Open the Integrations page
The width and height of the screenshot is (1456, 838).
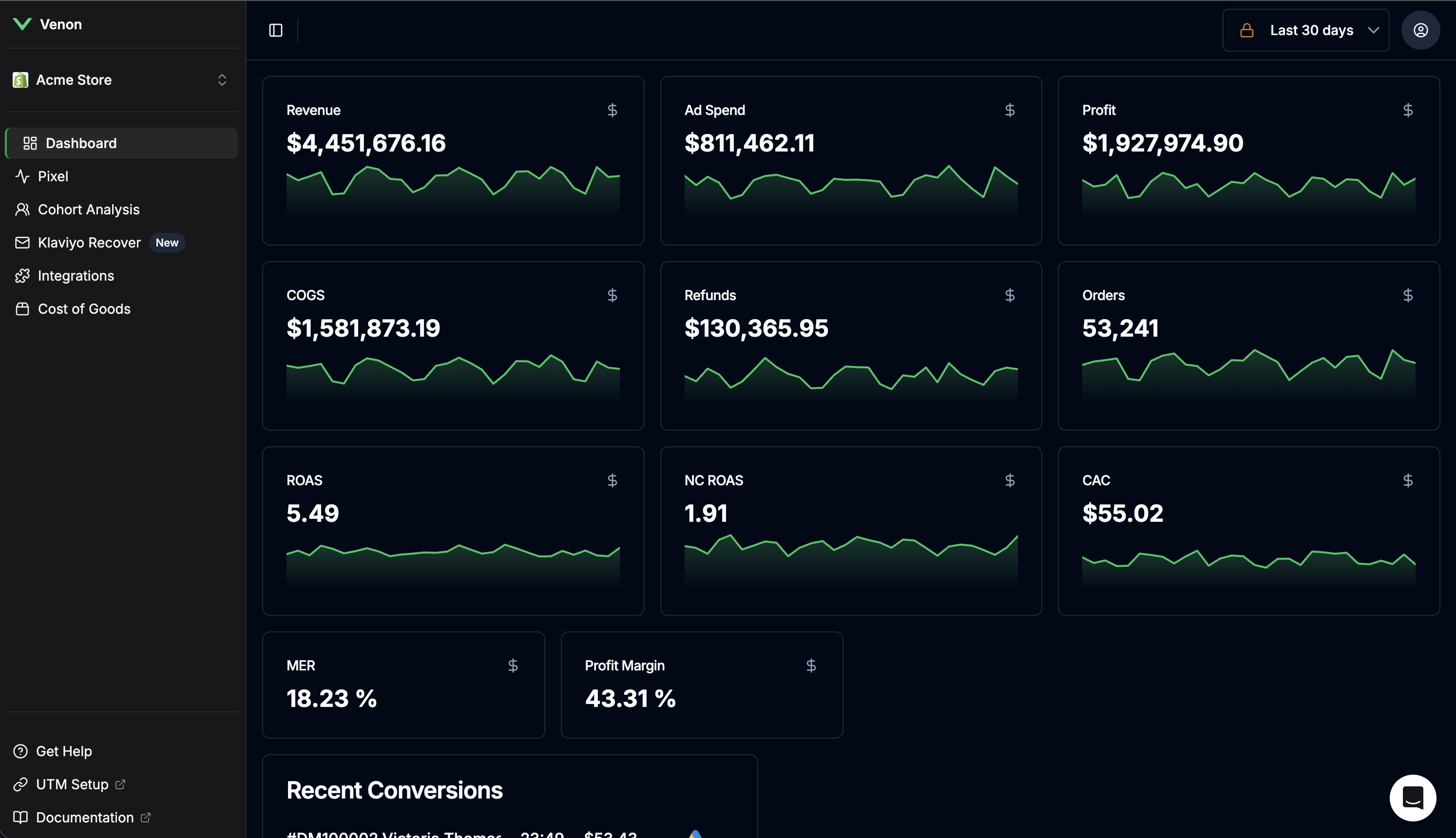[x=76, y=276]
